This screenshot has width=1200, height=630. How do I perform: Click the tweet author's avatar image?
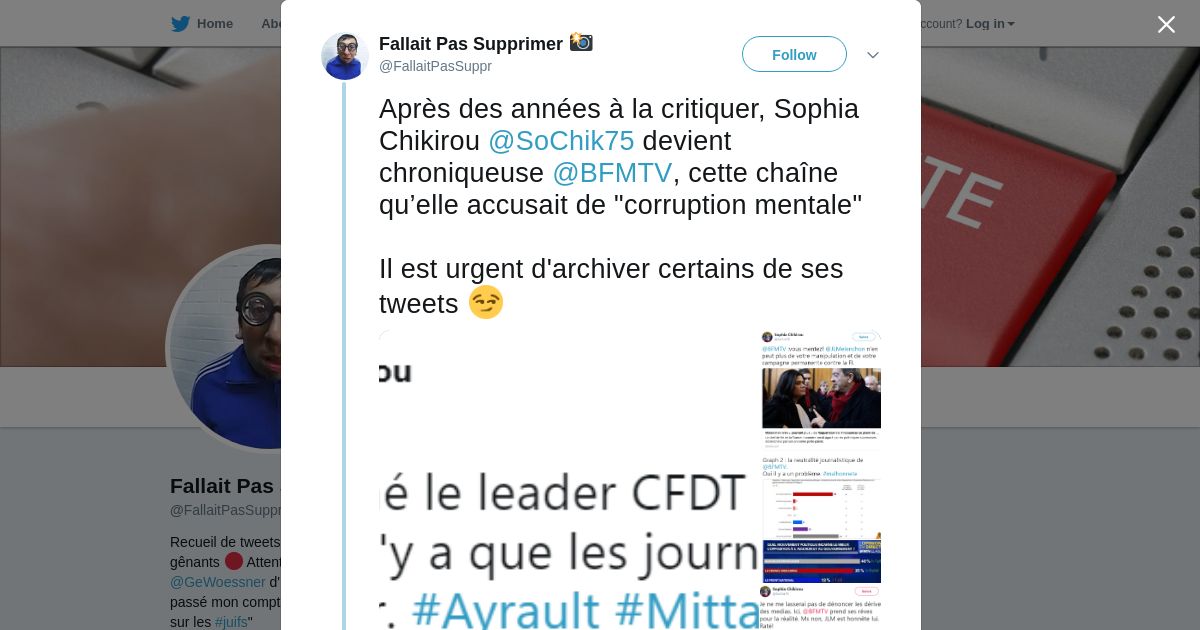pos(345,56)
